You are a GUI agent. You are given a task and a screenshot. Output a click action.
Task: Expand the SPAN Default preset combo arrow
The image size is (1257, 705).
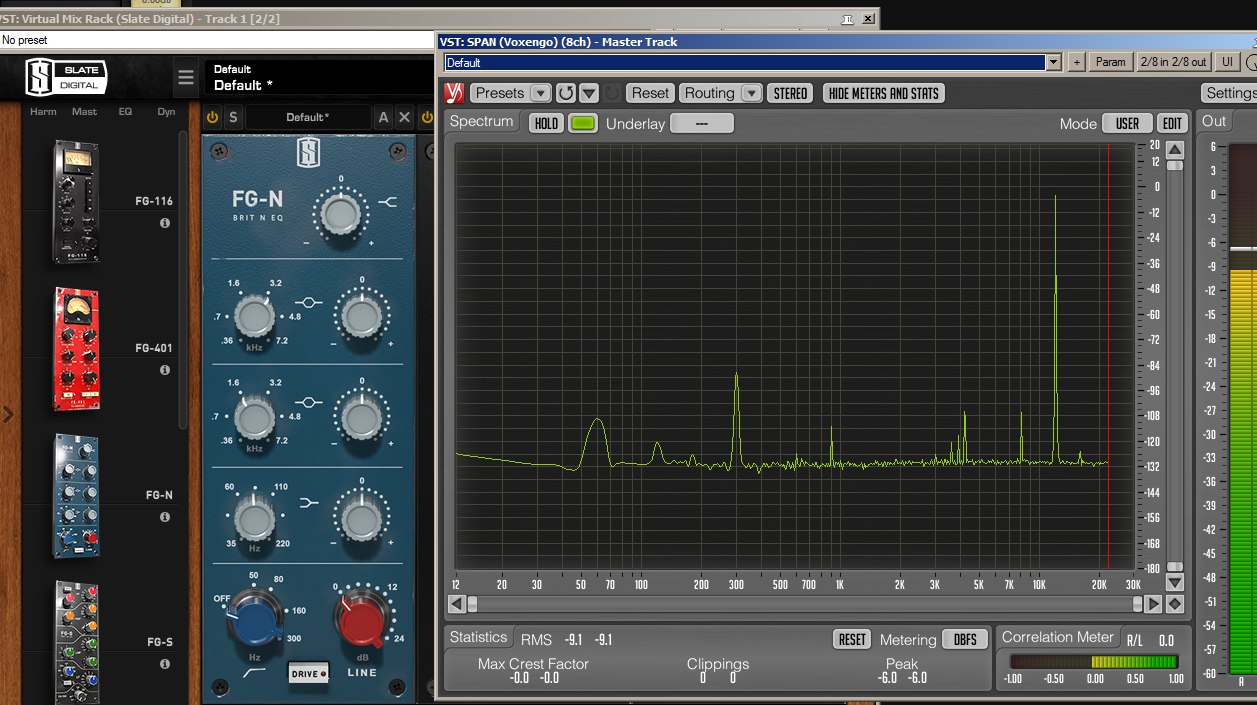coord(1052,62)
